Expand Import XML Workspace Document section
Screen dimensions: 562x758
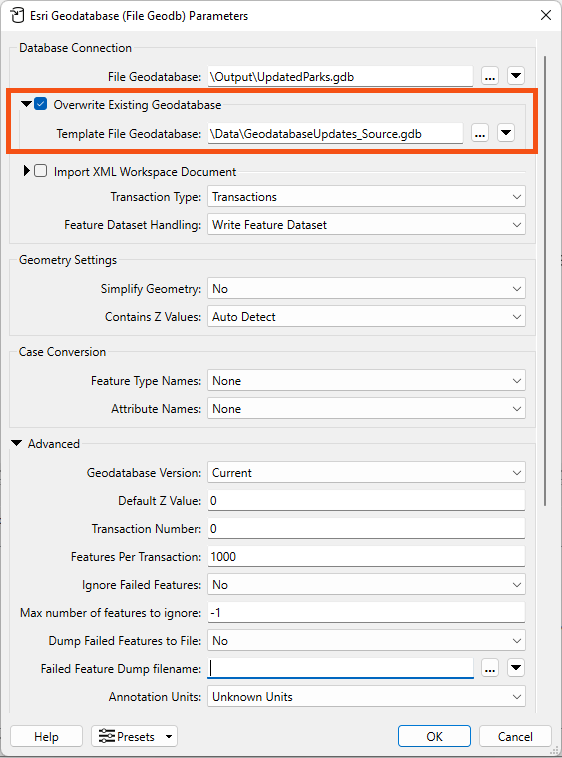[x=27, y=171]
